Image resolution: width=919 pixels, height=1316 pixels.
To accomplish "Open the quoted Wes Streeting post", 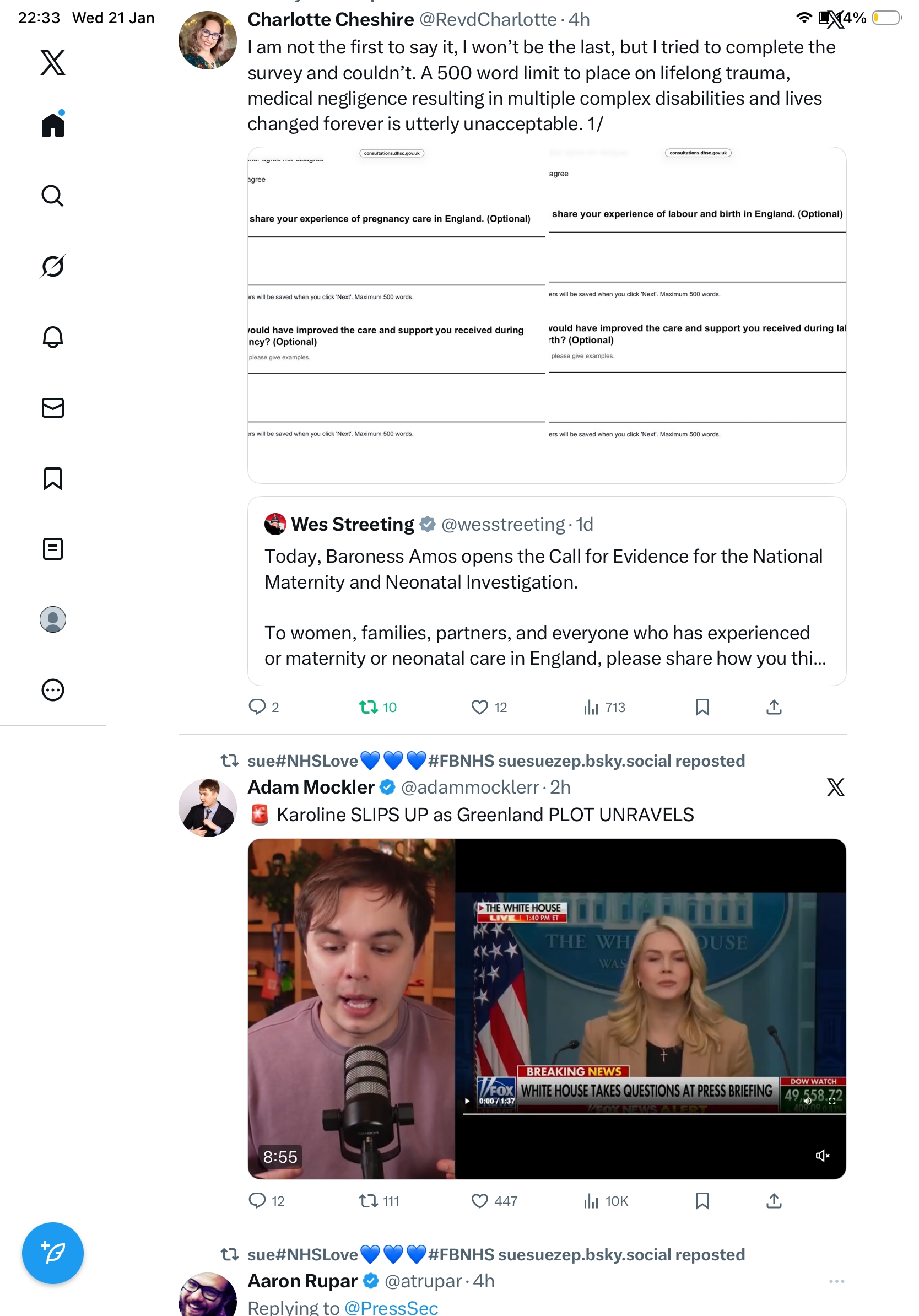I will click(547, 590).
